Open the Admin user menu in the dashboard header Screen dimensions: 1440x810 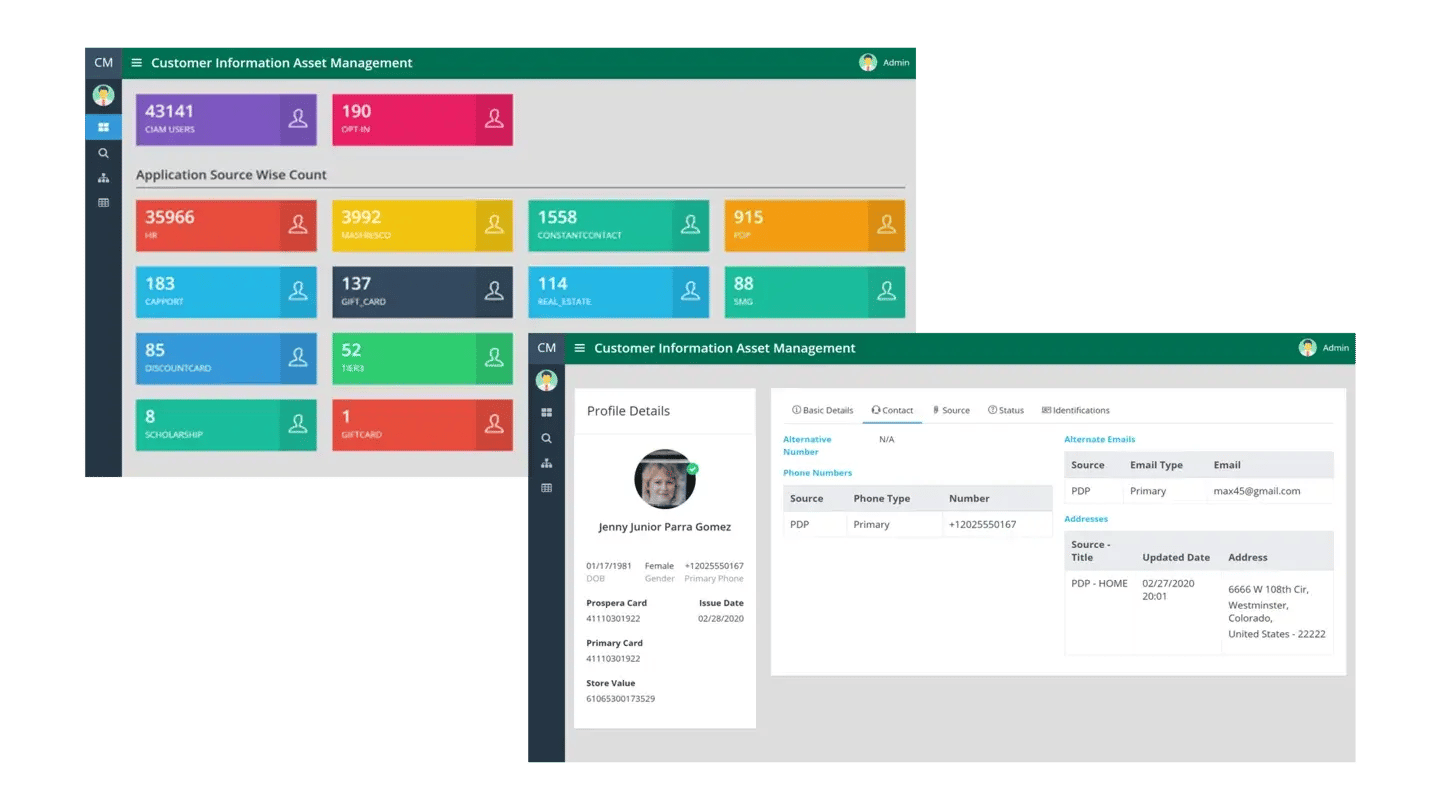tap(884, 63)
